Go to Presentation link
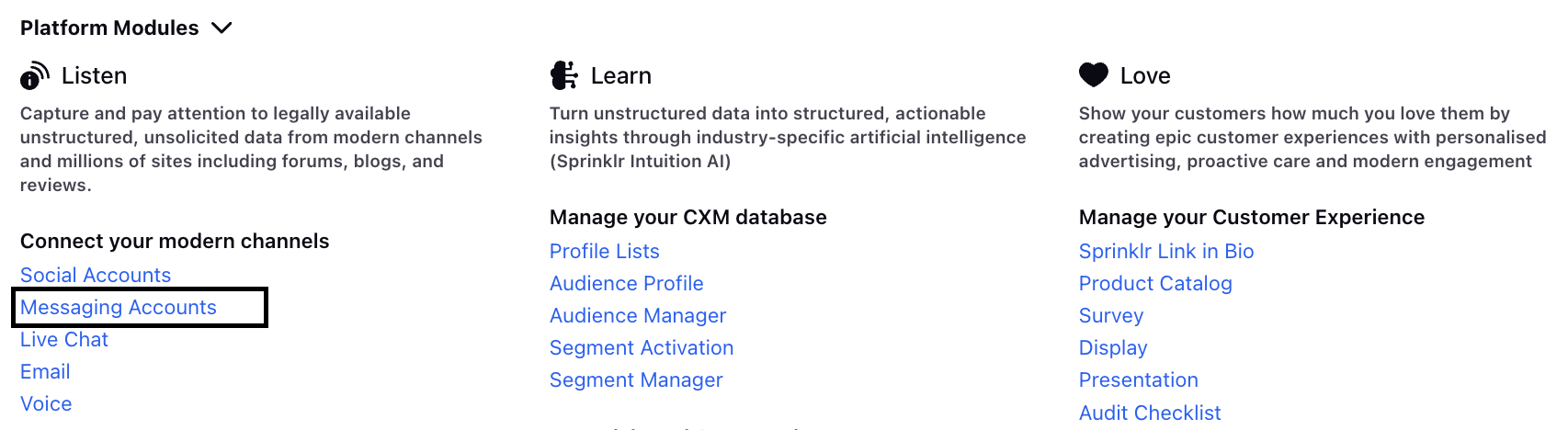 click(x=1139, y=380)
